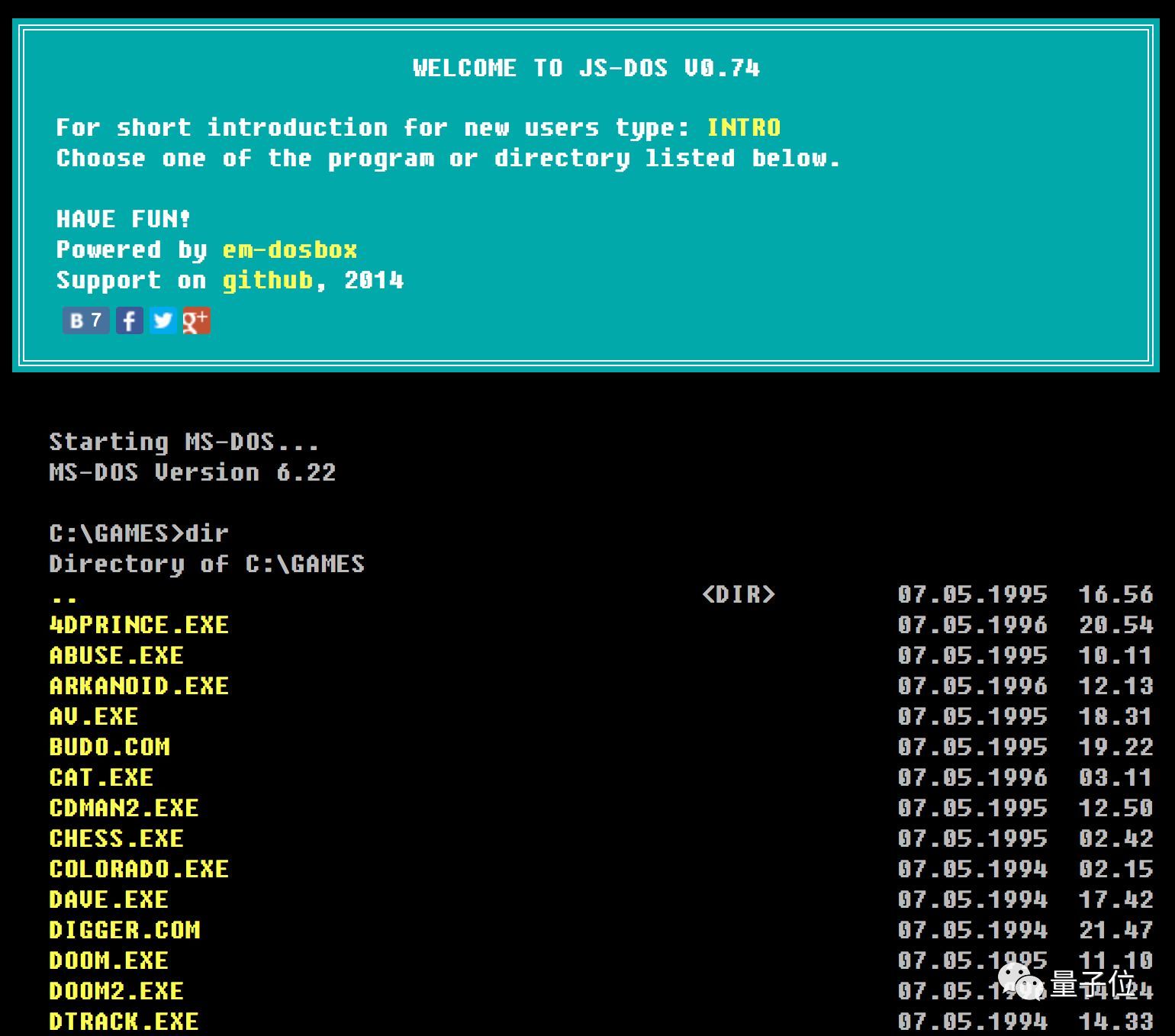
Task: Share via the Google Plus icon
Action: [196, 320]
